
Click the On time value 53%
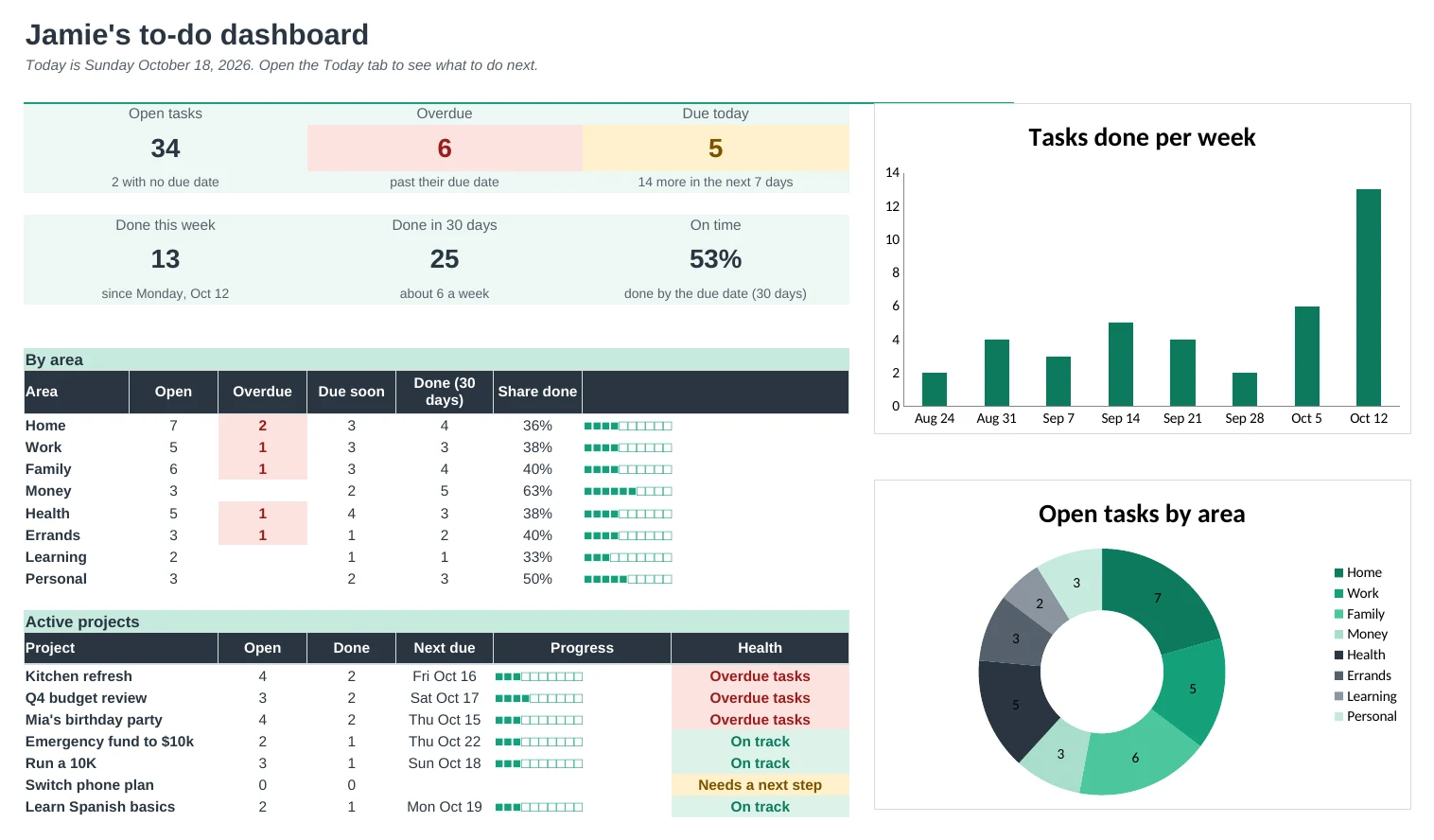pyautogui.click(x=716, y=259)
